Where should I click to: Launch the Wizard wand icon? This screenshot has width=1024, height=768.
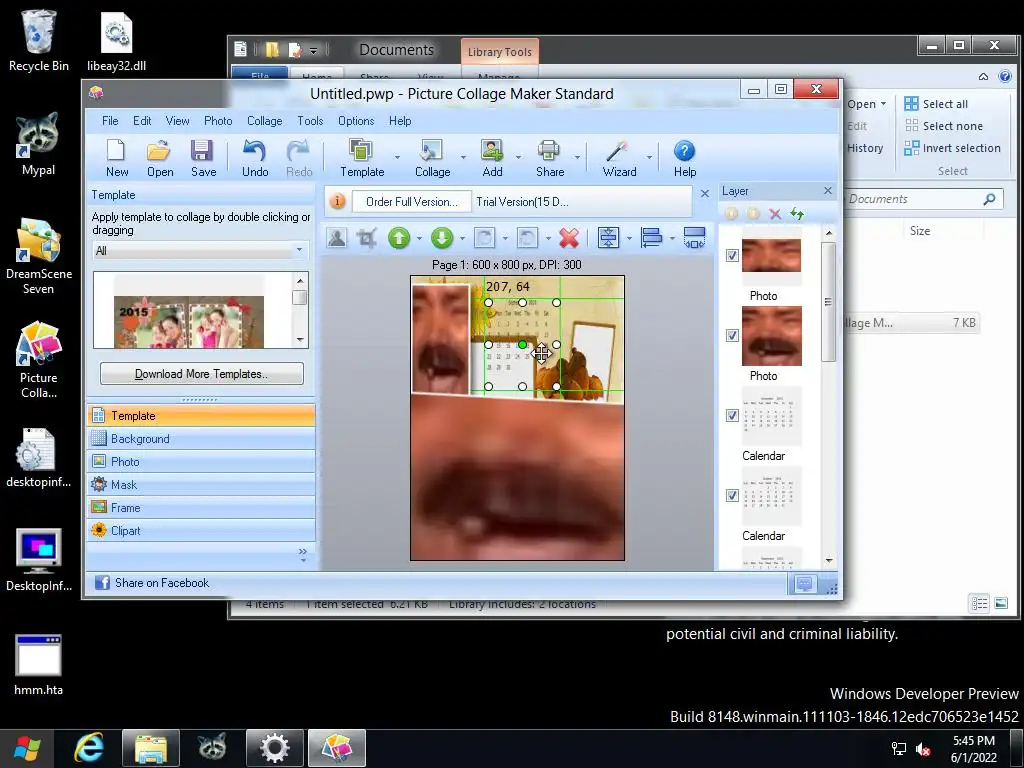click(x=618, y=150)
